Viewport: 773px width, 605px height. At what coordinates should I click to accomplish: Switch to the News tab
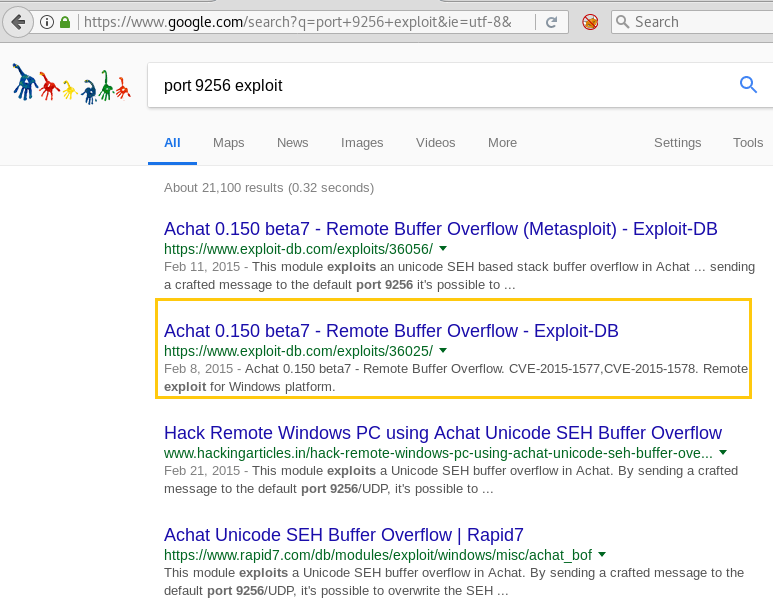click(292, 143)
